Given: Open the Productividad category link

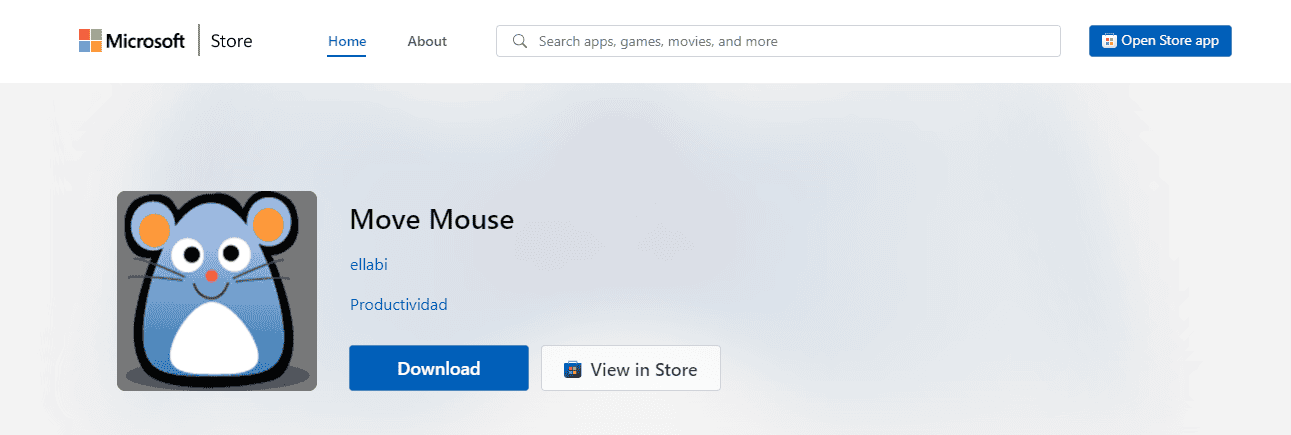Looking at the screenshot, I should point(399,305).
